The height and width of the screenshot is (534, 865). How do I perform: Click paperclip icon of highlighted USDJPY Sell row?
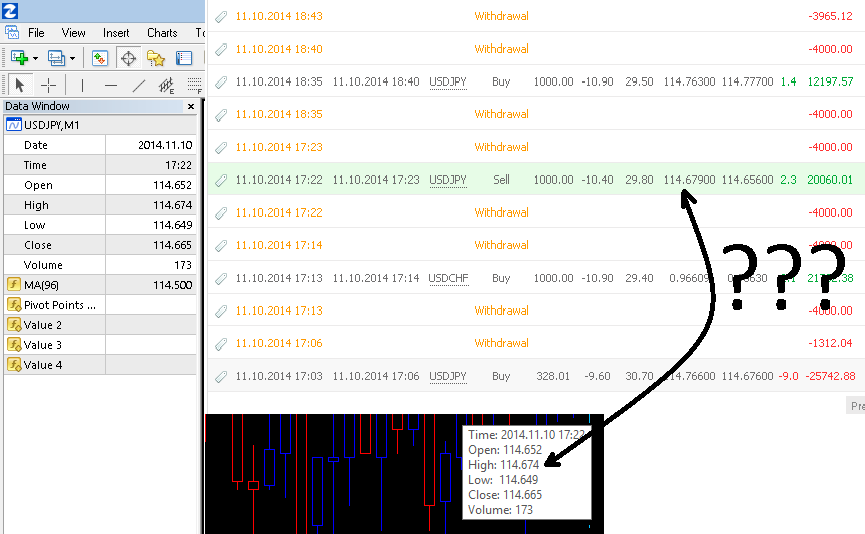click(221, 180)
